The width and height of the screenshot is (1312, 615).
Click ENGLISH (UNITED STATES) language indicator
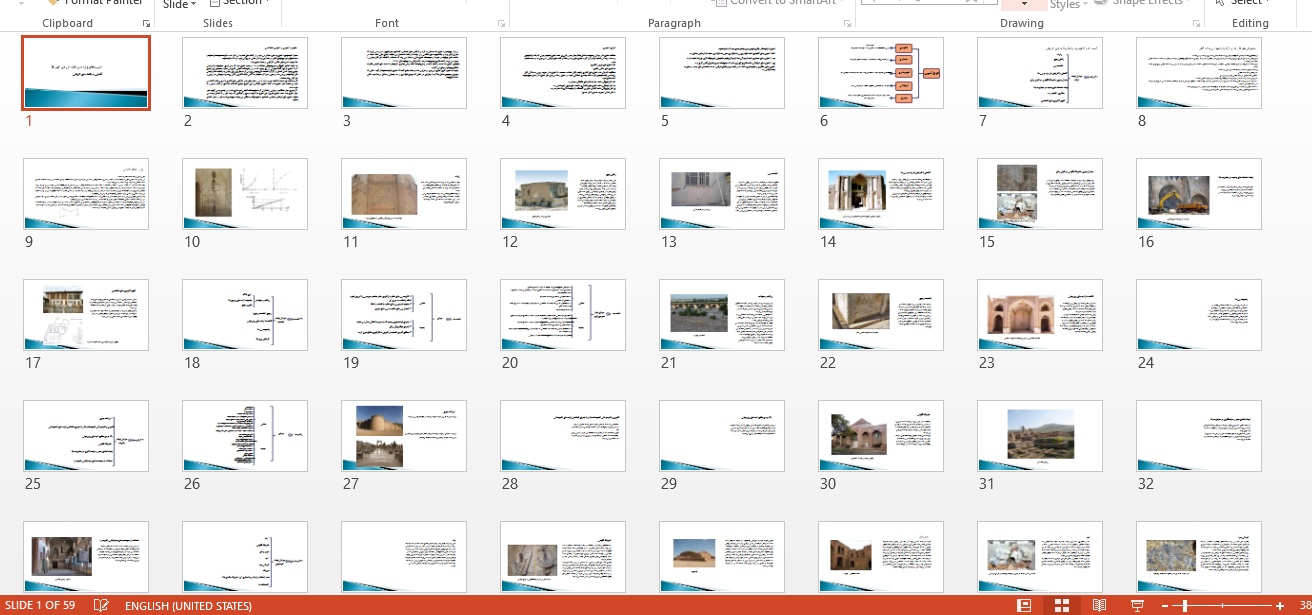(188, 606)
